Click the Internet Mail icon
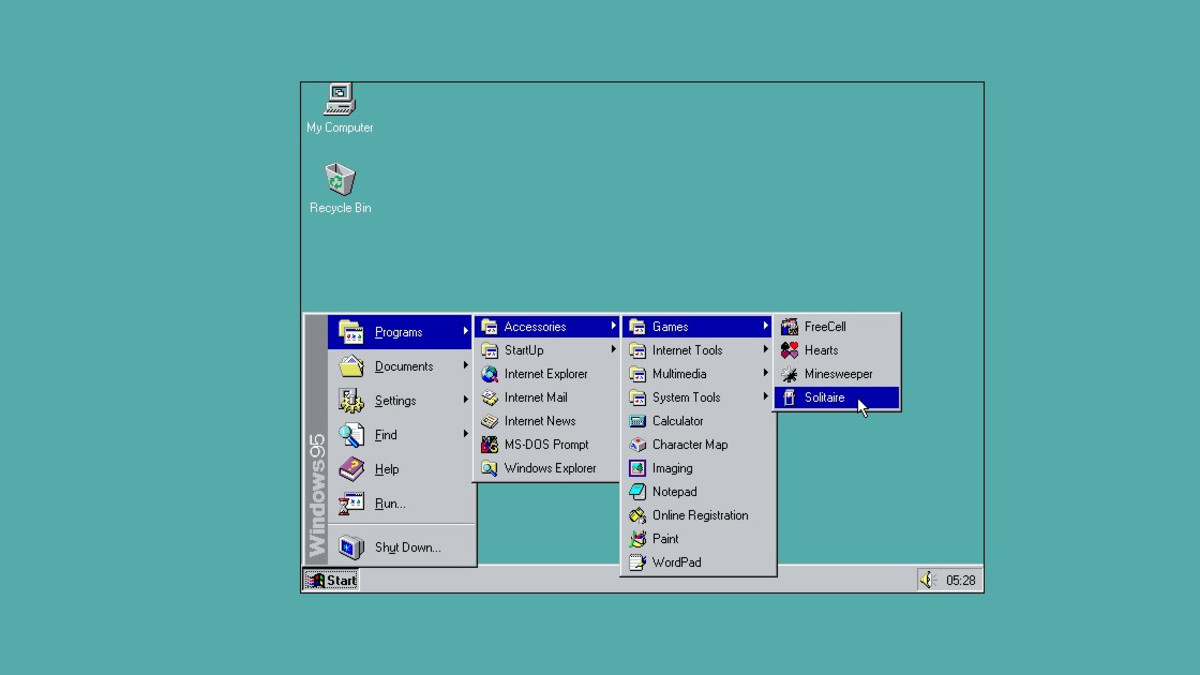 [x=489, y=397]
